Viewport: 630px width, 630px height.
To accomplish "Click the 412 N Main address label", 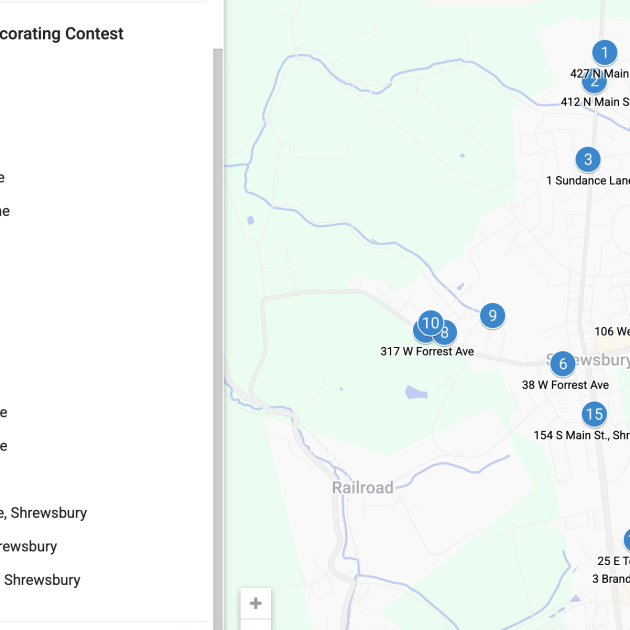I will coord(595,102).
